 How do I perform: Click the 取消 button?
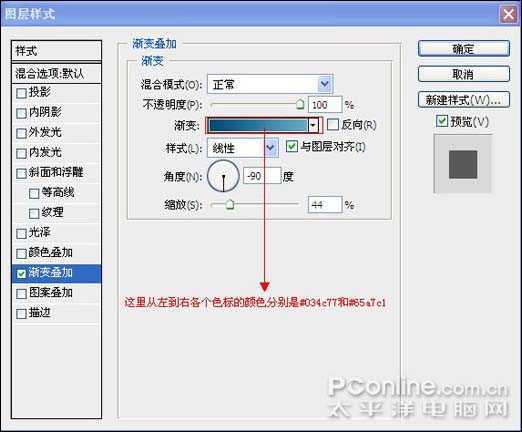coord(464,74)
